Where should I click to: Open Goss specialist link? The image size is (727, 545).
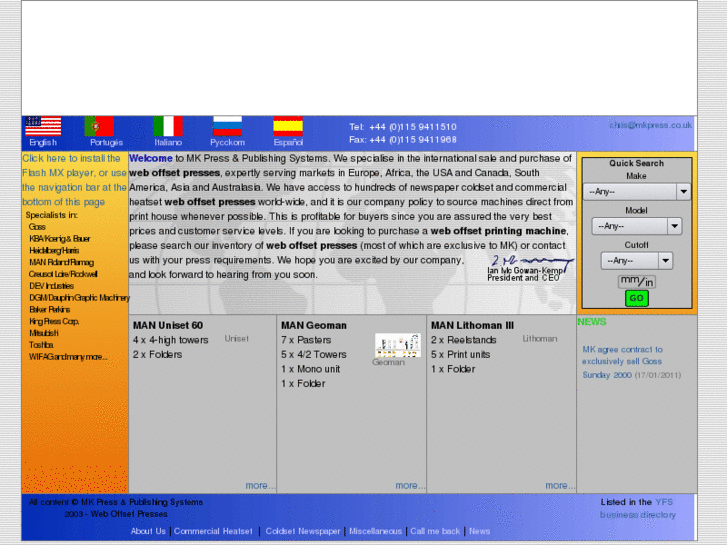pos(37,227)
